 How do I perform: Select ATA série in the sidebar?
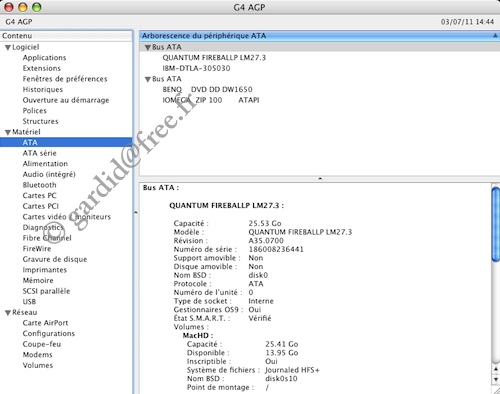pos(40,153)
